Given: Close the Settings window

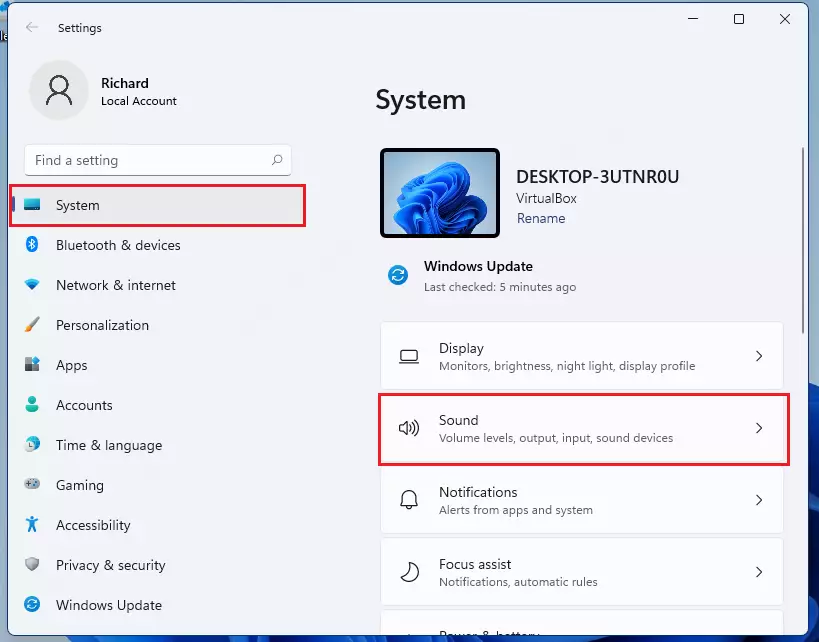Looking at the screenshot, I should coord(785,19).
